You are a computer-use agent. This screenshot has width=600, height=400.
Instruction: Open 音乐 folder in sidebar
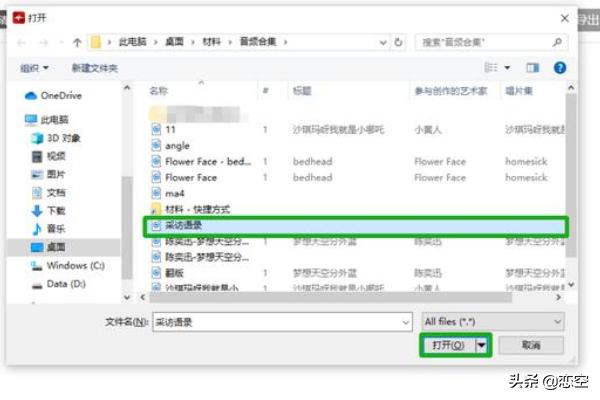pyautogui.click(x=49, y=229)
